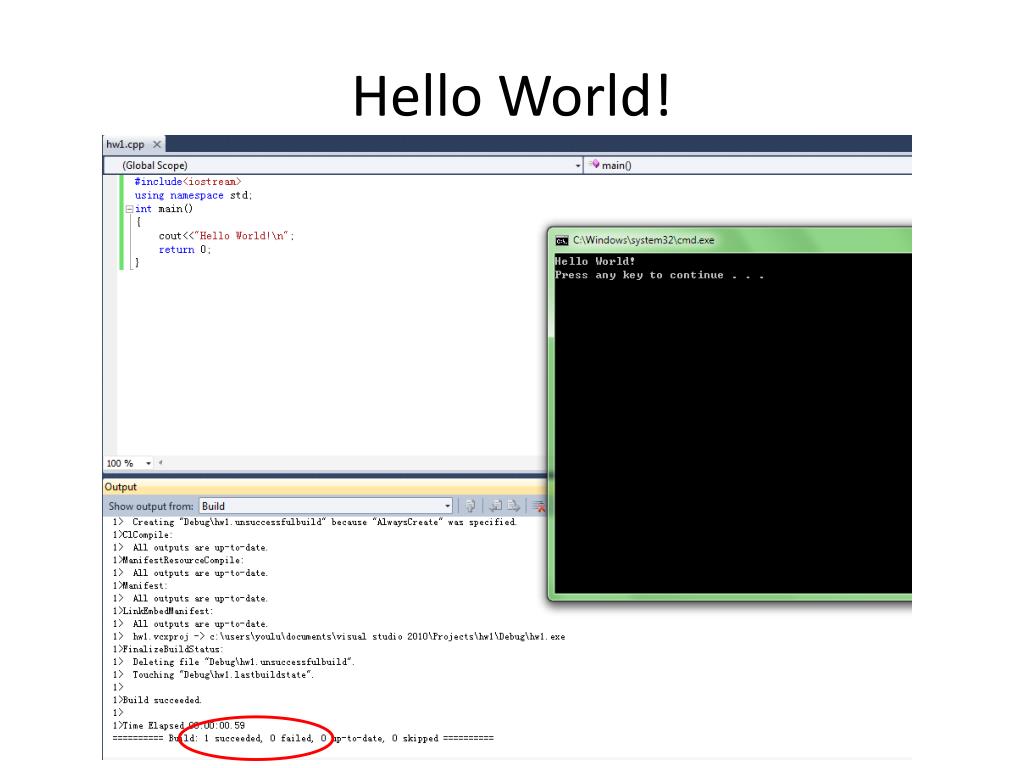Click the hw1.vcxproj -> hw1.exe output line
The image size is (1024, 768).
pos(339,637)
